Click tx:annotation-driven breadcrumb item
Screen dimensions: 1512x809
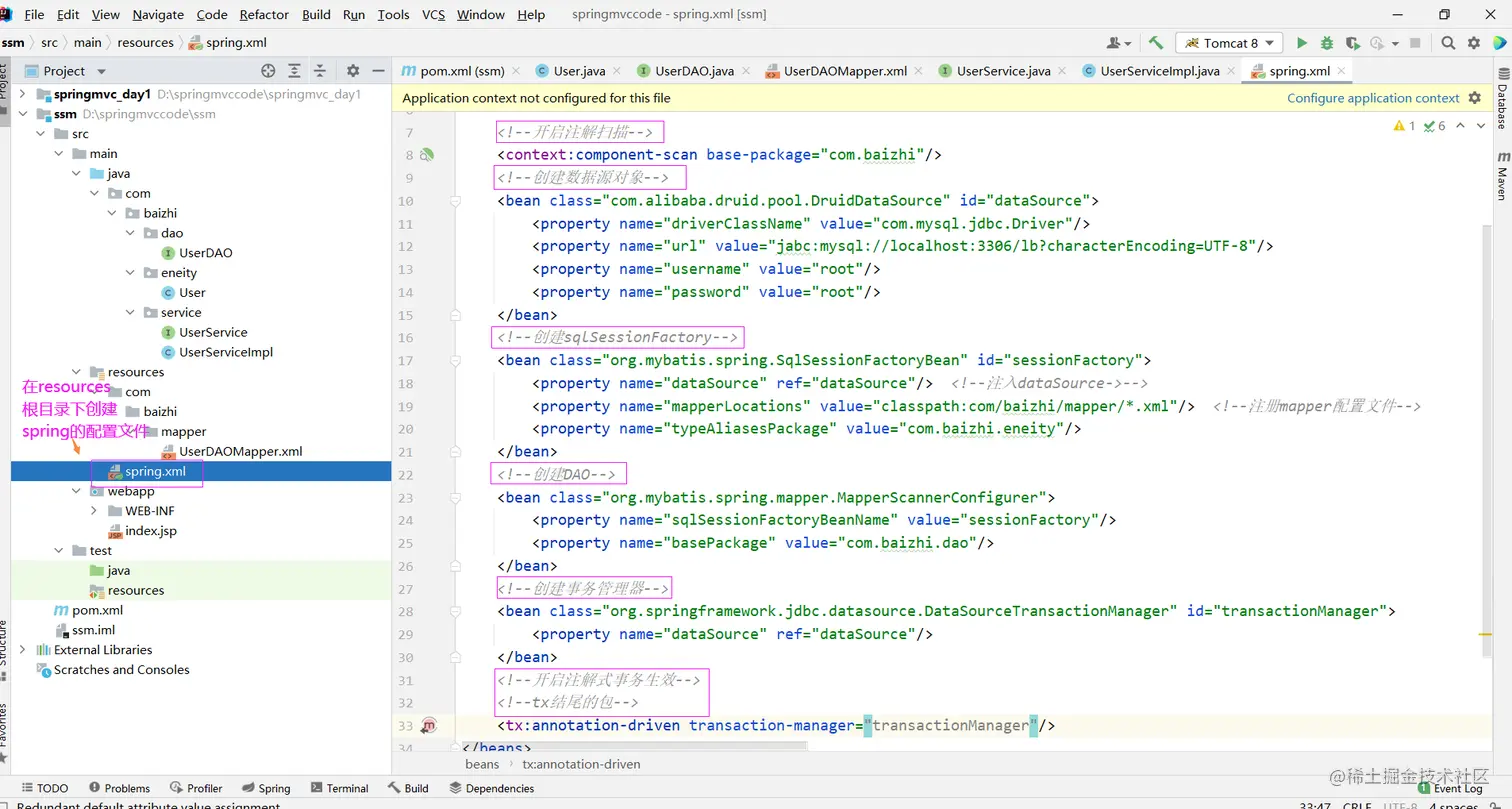[x=581, y=764]
